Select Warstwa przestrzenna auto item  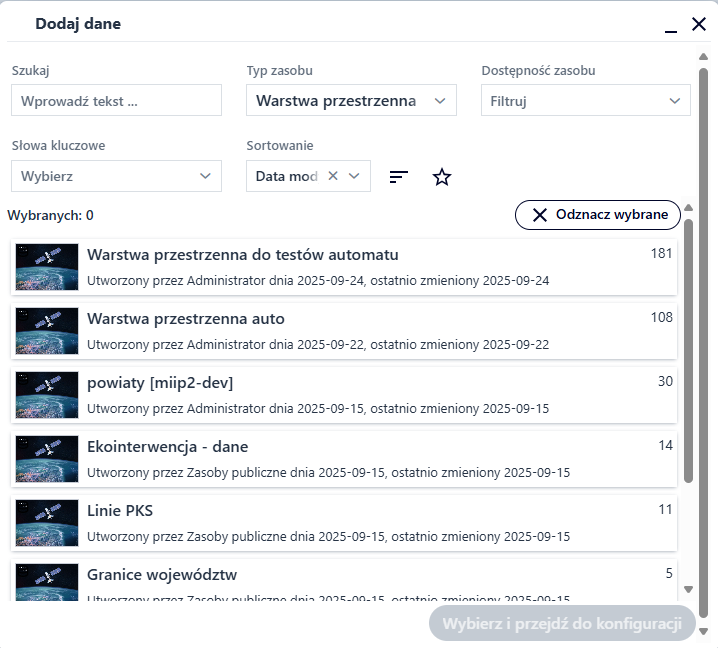pos(343,330)
